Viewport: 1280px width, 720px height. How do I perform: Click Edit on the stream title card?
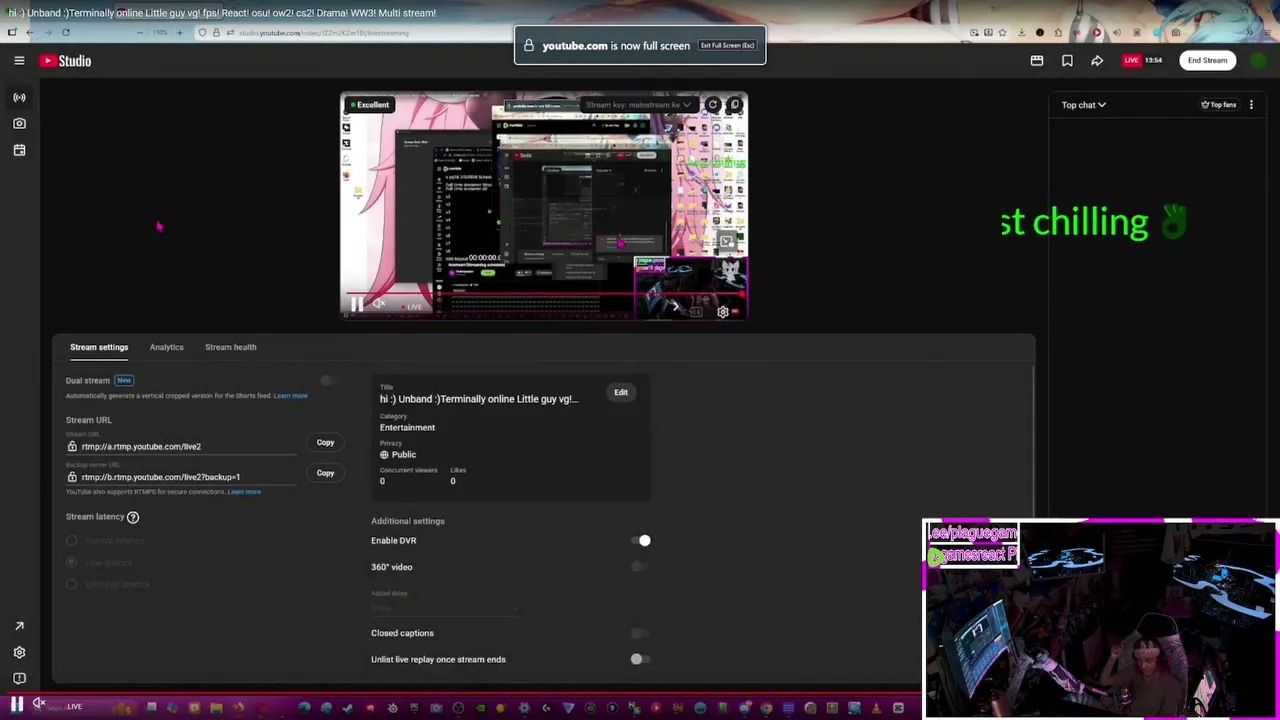point(621,392)
